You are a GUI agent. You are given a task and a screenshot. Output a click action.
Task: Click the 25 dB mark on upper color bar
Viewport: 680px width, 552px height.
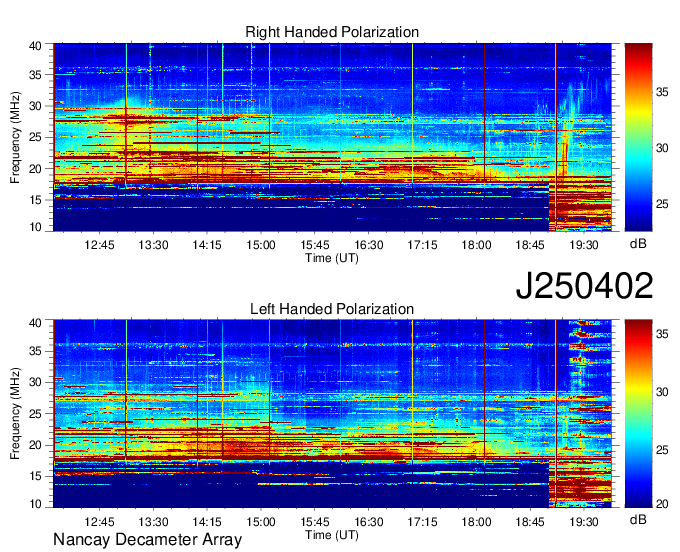click(x=662, y=204)
